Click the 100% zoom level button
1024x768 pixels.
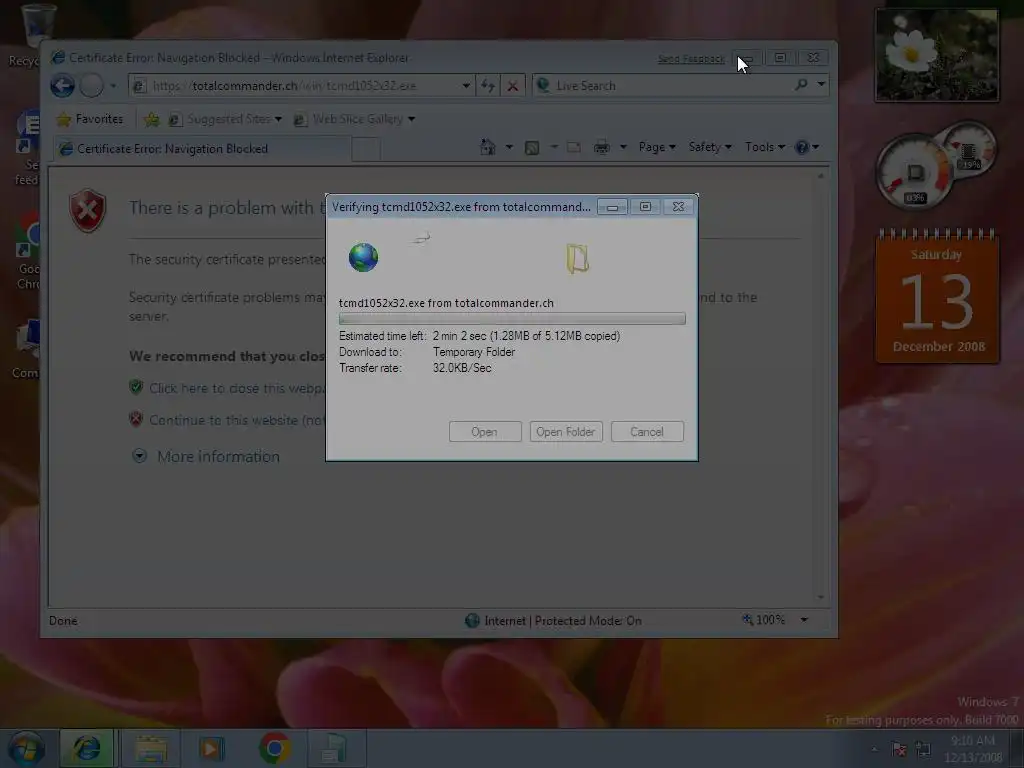pos(764,619)
